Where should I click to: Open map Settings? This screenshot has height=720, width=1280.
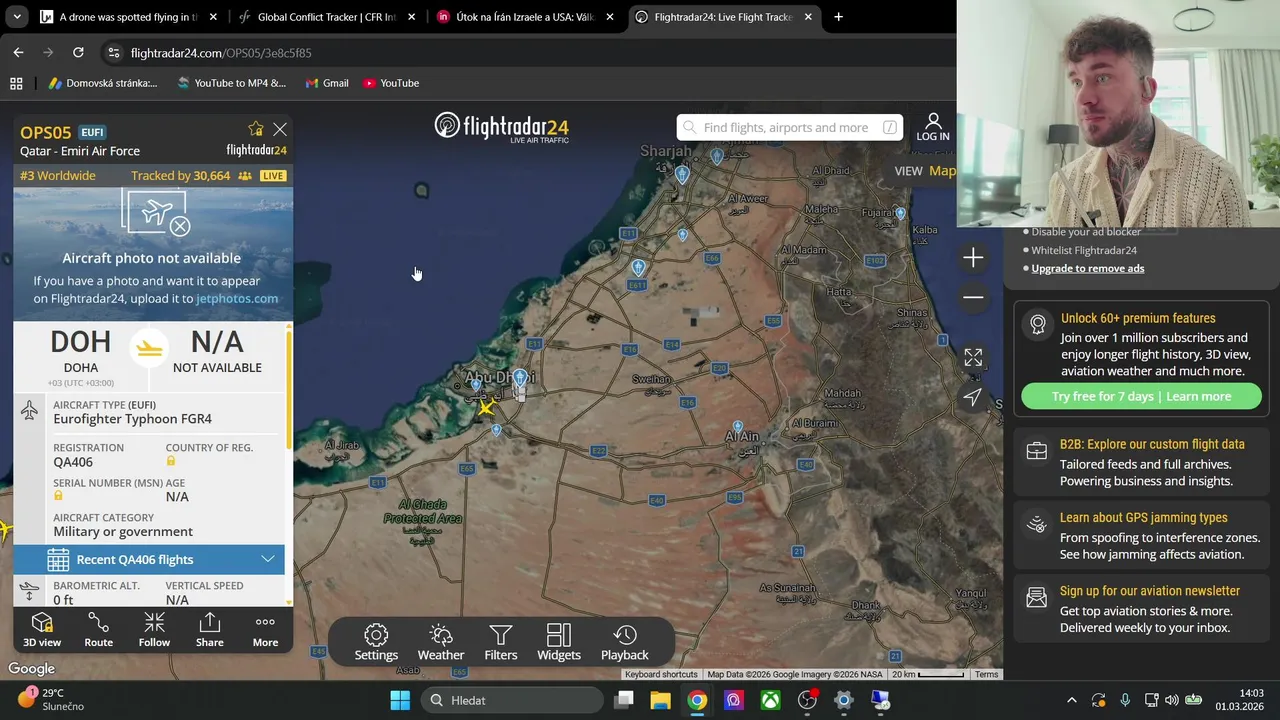pos(376,643)
